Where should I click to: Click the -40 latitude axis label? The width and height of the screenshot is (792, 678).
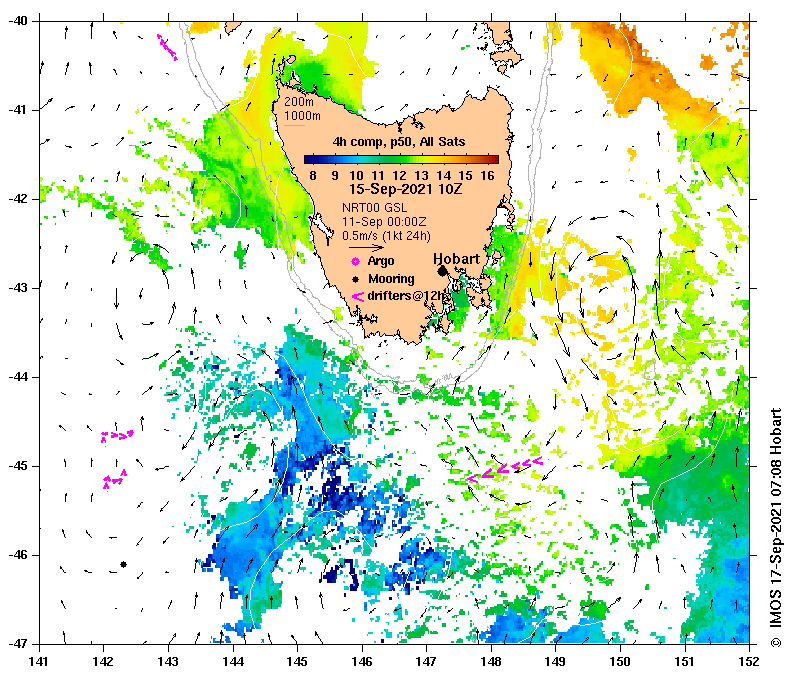(x=18, y=21)
